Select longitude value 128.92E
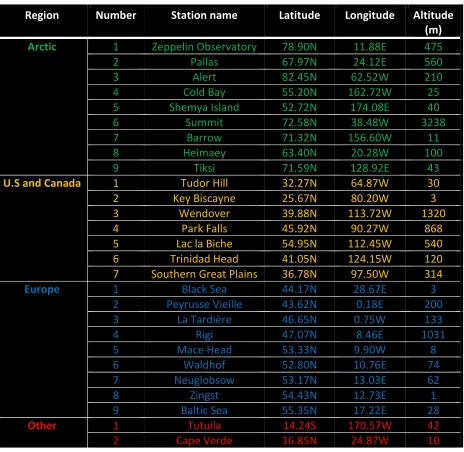Image resolution: width=464 pixels, height=452 pixels. tap(370, 168)
